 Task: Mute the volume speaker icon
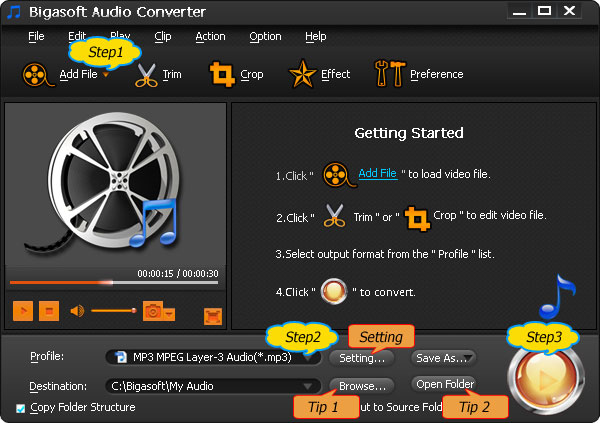coord(77,311)
